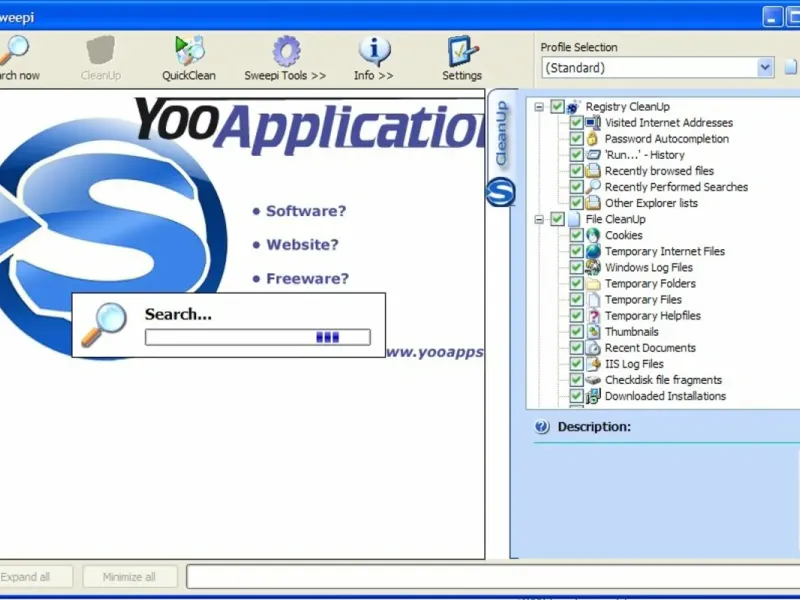Screen dimensions: 800x600
Task: Click the empty status field at the bottom
Action: pos(493,577)
